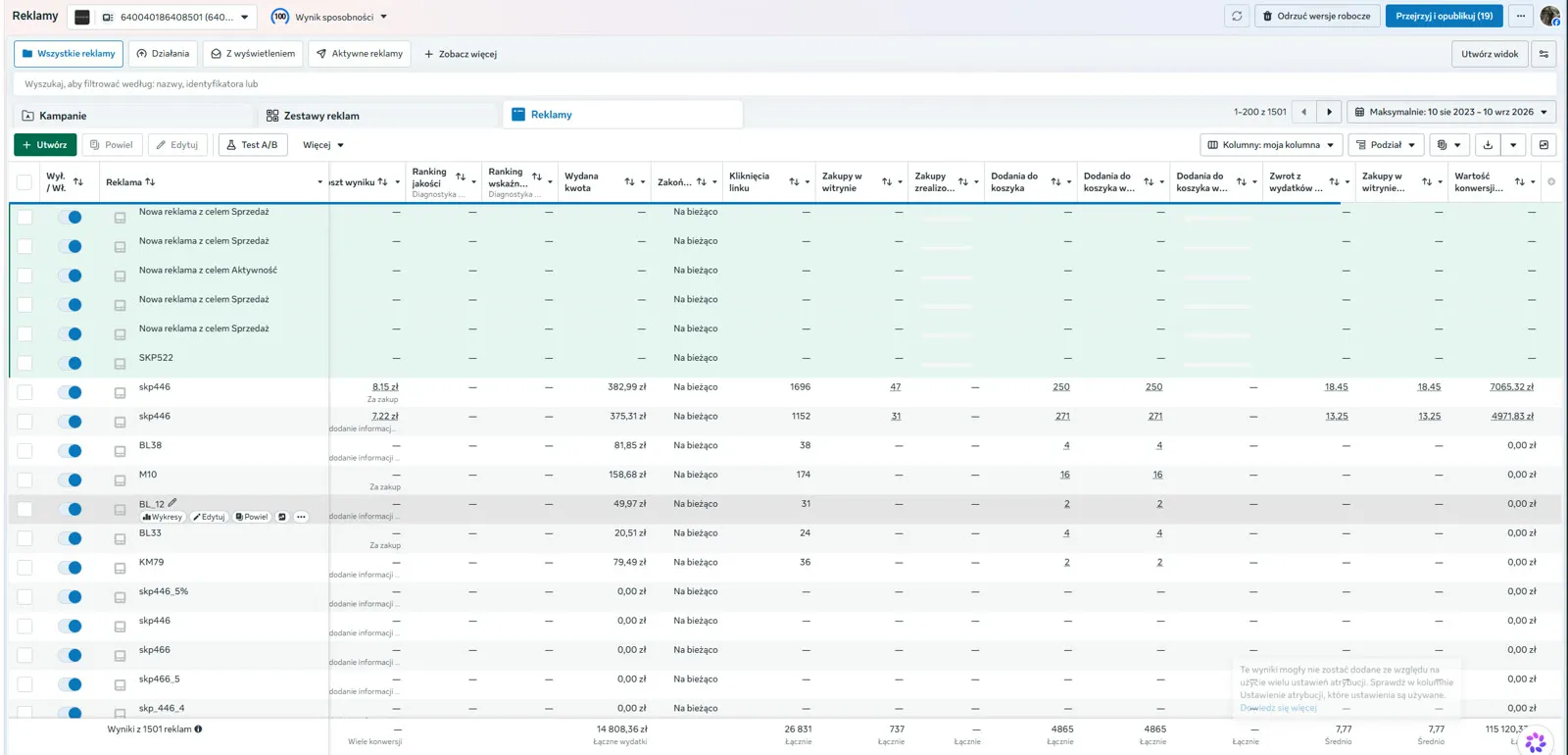Click the profile avatar in the top corner

1549,16
